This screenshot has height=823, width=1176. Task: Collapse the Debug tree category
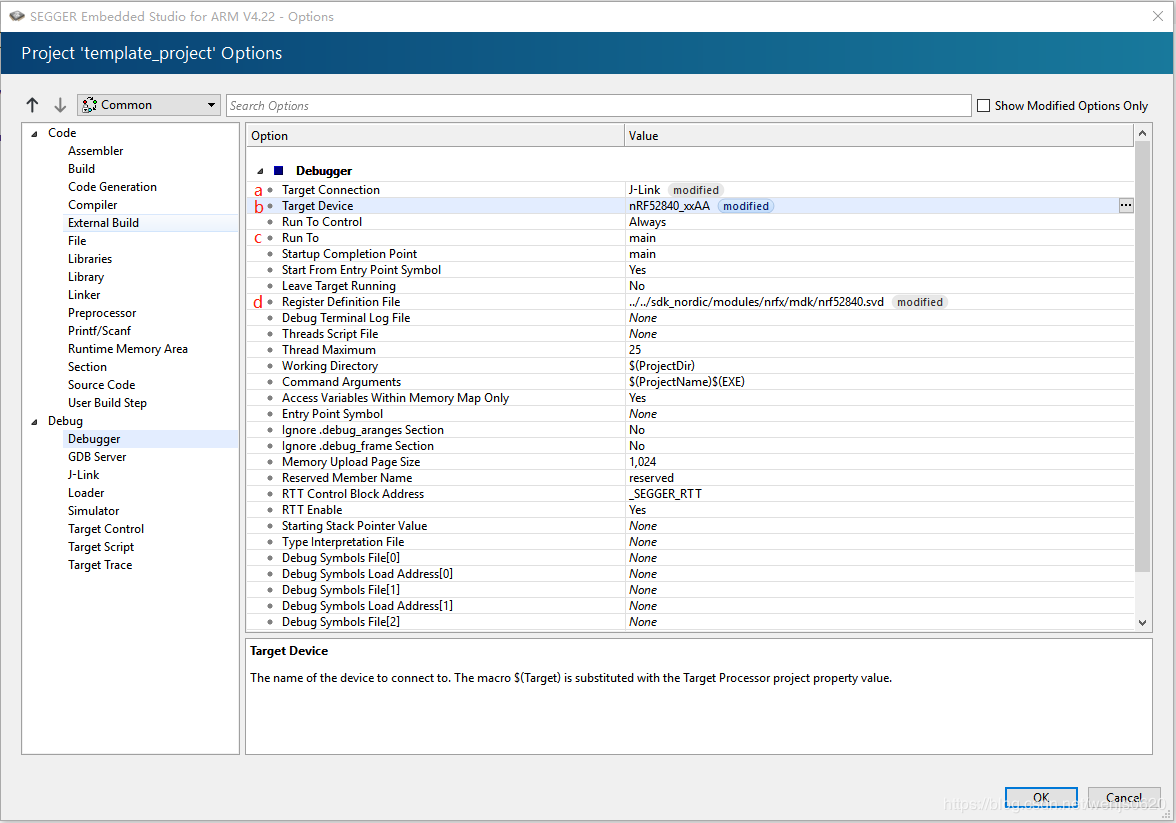tap(34, 421)
